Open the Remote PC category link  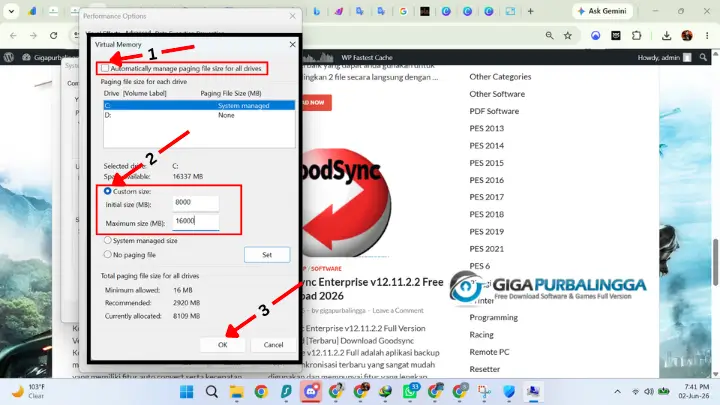[x=489, y=352]
